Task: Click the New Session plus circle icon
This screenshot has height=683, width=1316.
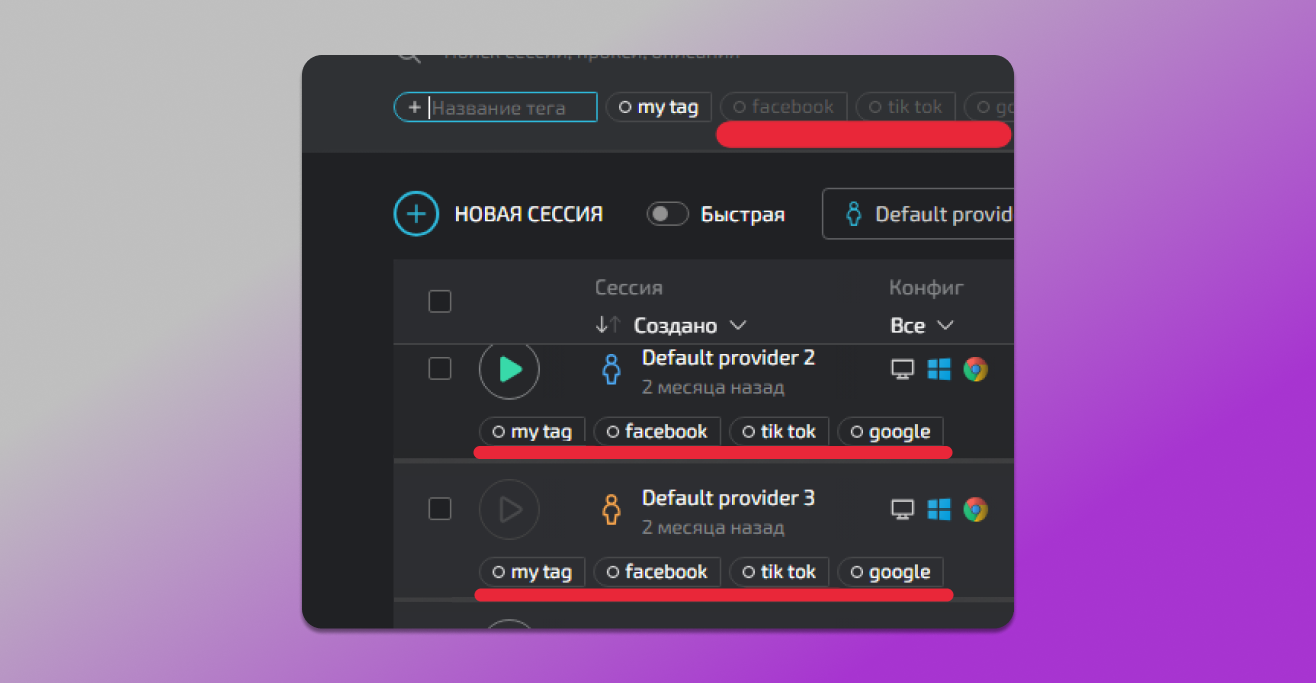Action: 416,214
